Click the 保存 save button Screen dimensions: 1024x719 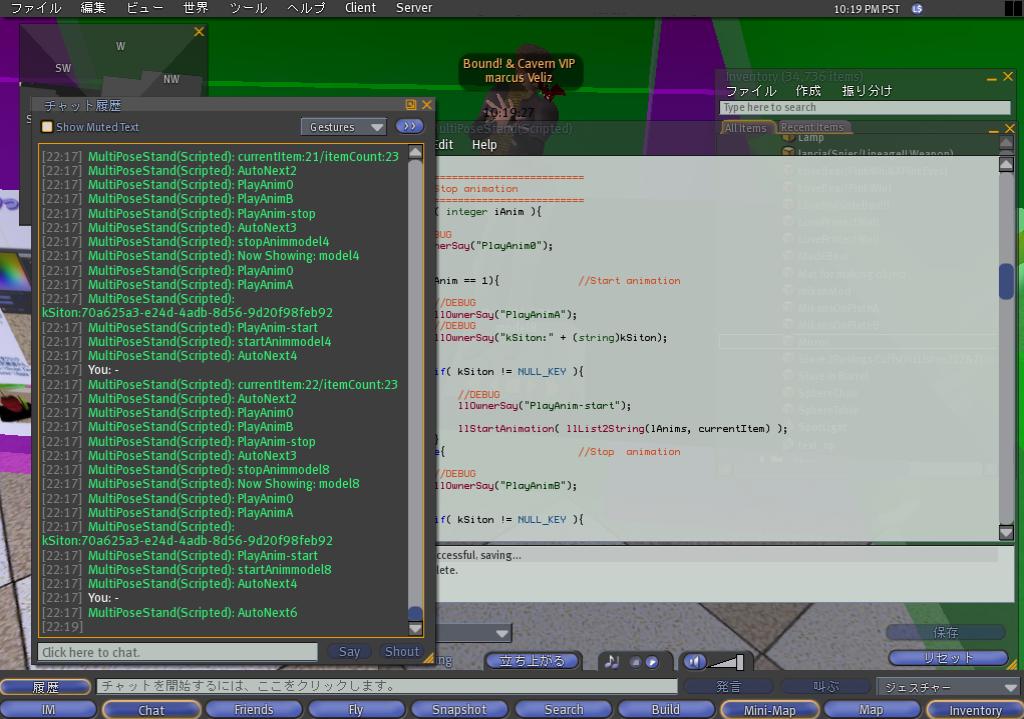[x=946, y=632]
